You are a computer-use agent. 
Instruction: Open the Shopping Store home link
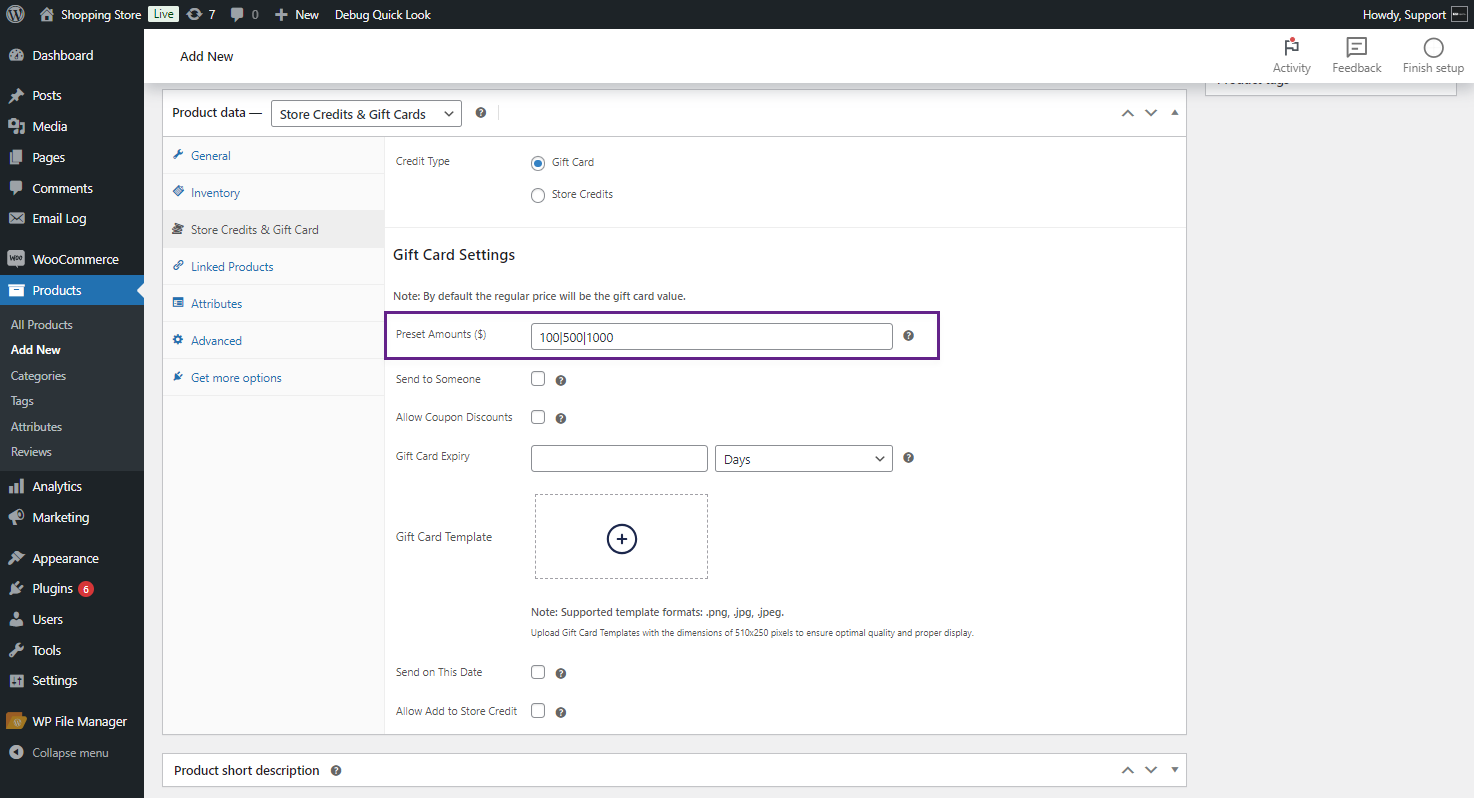tap(90, 15)
